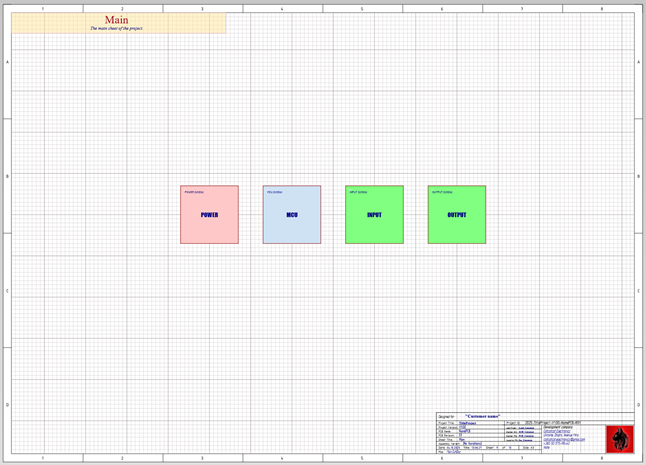Click zone column 1 on the top border
The image size is (646, 465).
point(43,8)
